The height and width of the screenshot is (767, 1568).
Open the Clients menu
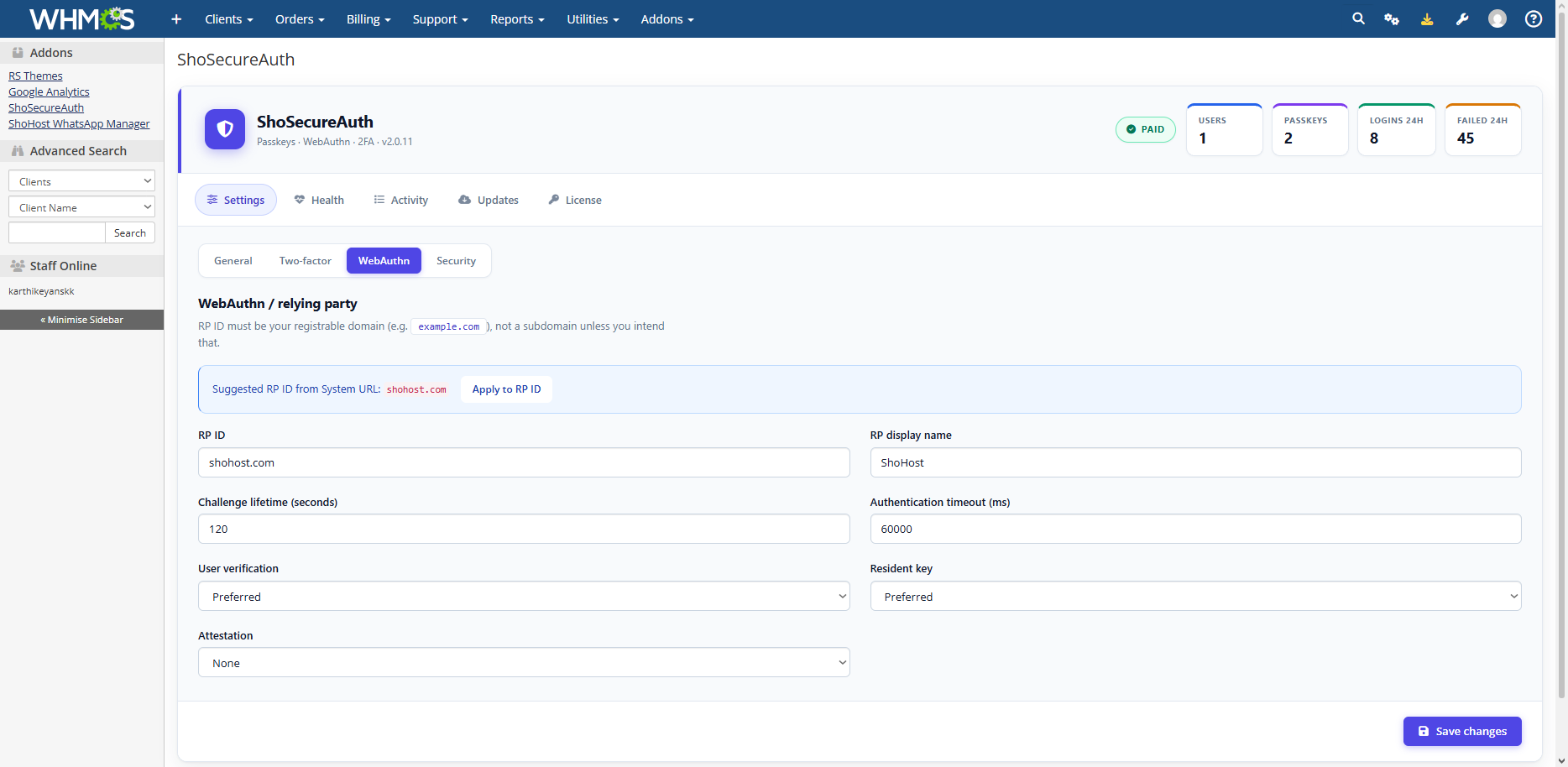coord(228,19)
